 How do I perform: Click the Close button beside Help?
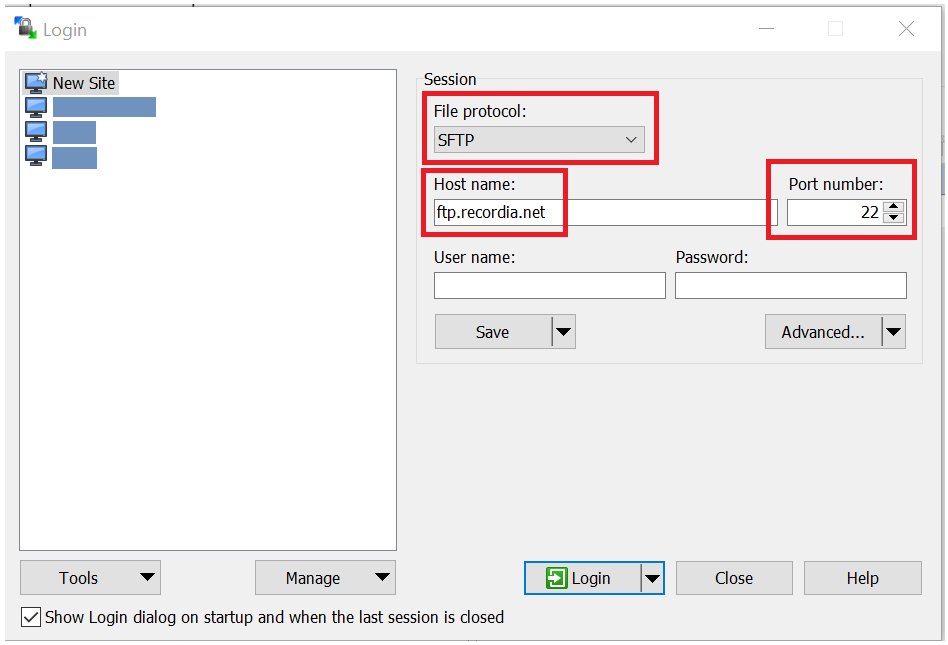[x=734, y=578]
